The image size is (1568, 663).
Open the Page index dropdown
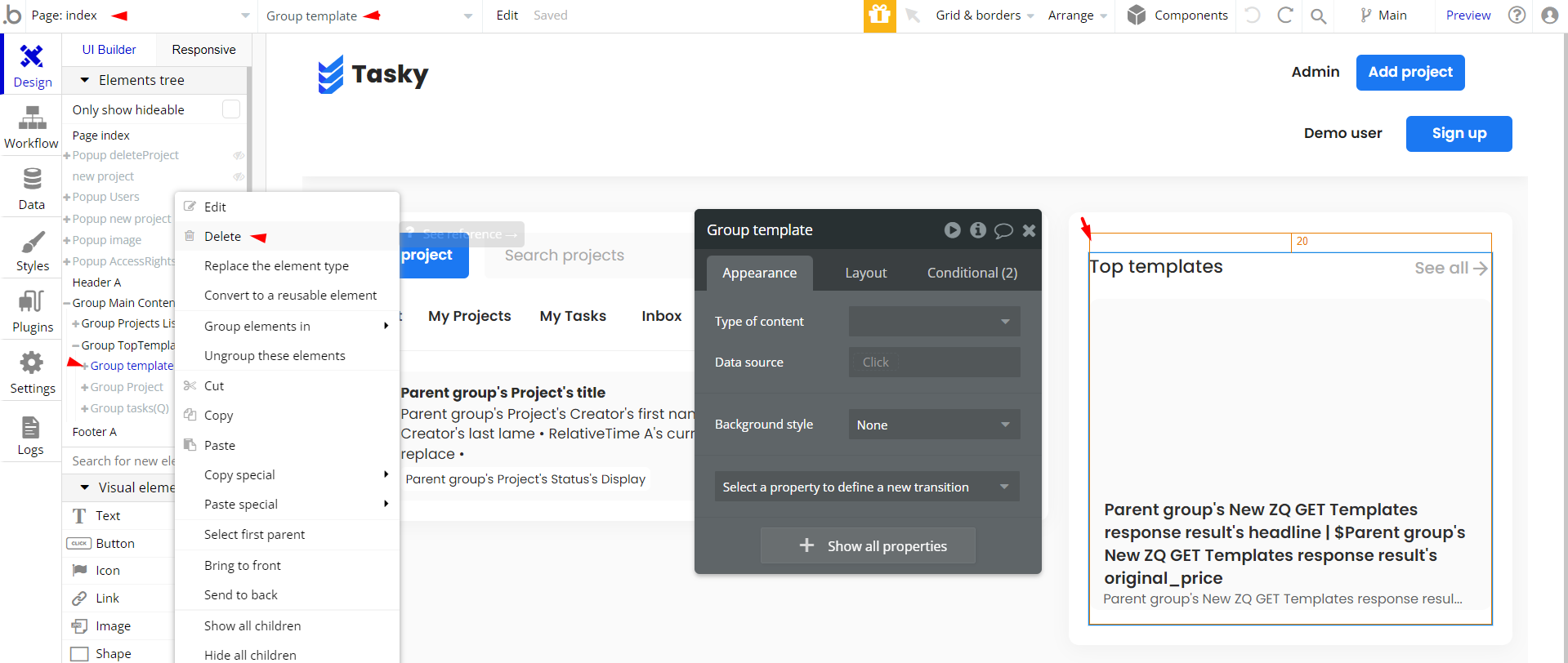[x=140, y=16]
